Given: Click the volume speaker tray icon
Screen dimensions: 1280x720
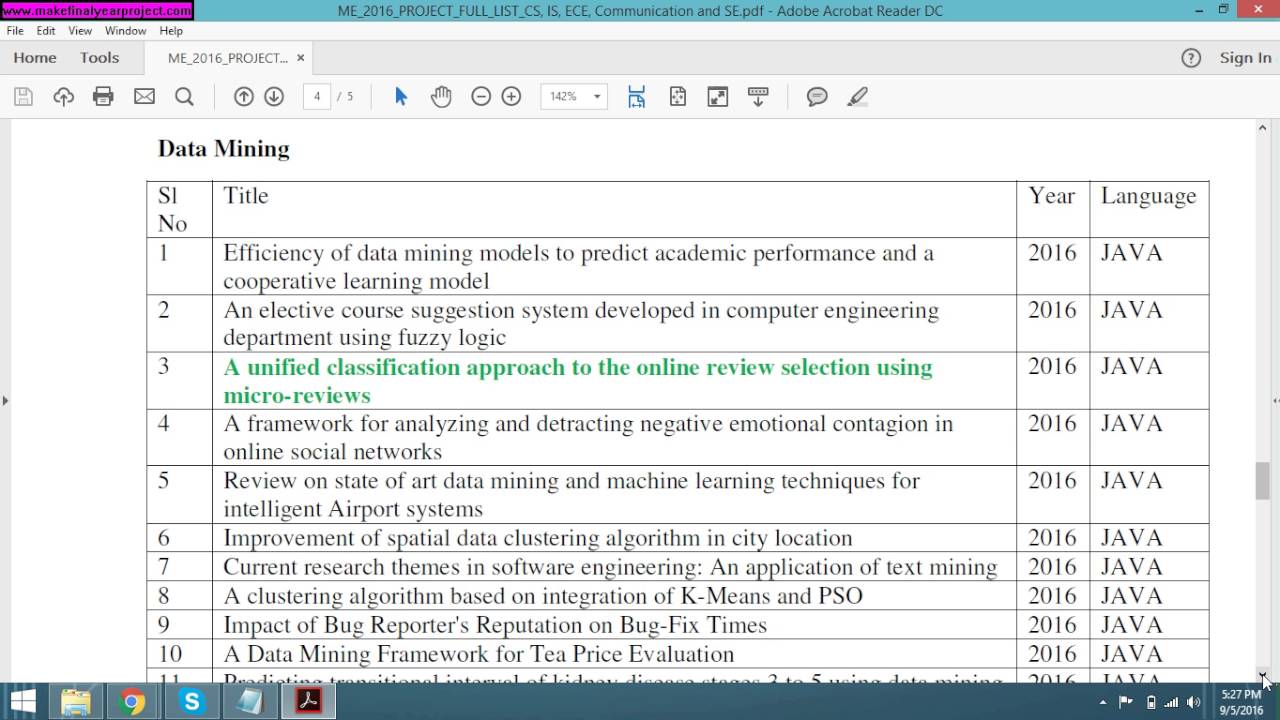Looking at the screenshot, I should tap(1193, 702).
